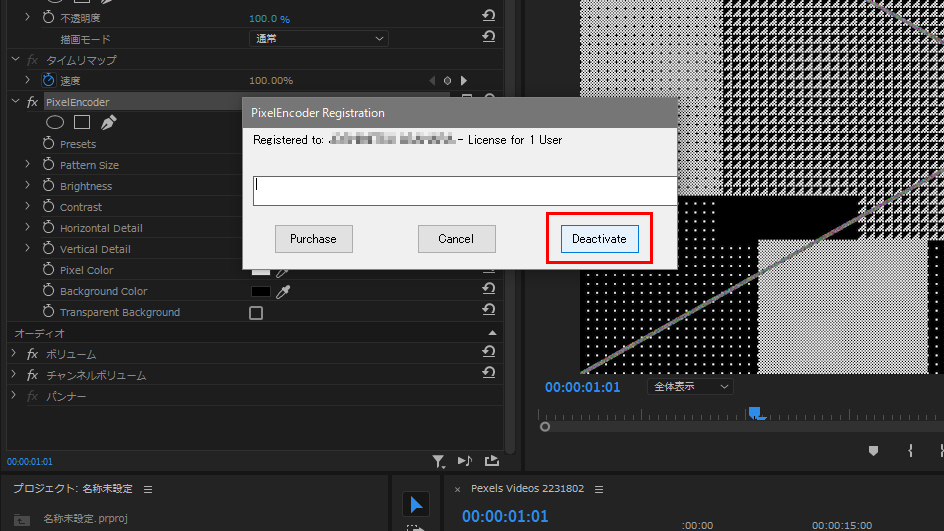Go to next 速度 keyframe
The height and width of the screenshot is (531, 944).
pos(464,80)
